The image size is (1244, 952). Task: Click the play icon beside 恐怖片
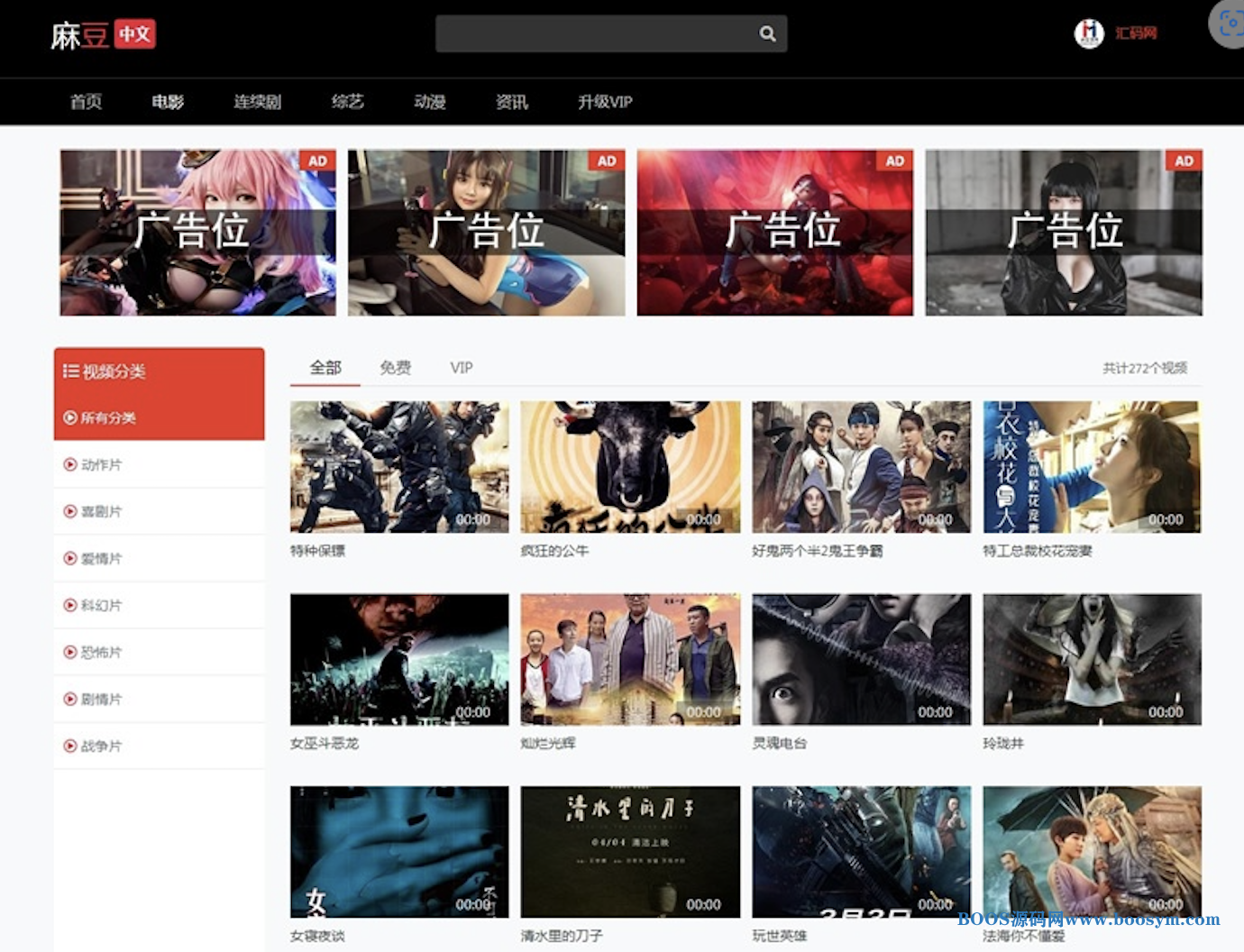69,652
